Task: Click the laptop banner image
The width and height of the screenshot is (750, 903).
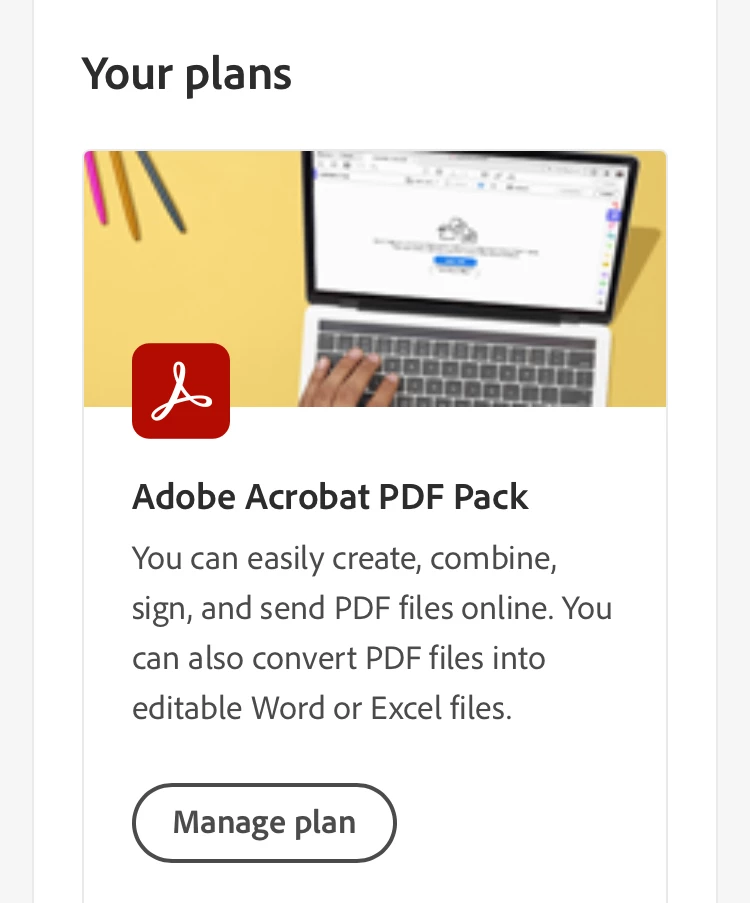Action: pos(375,279)
